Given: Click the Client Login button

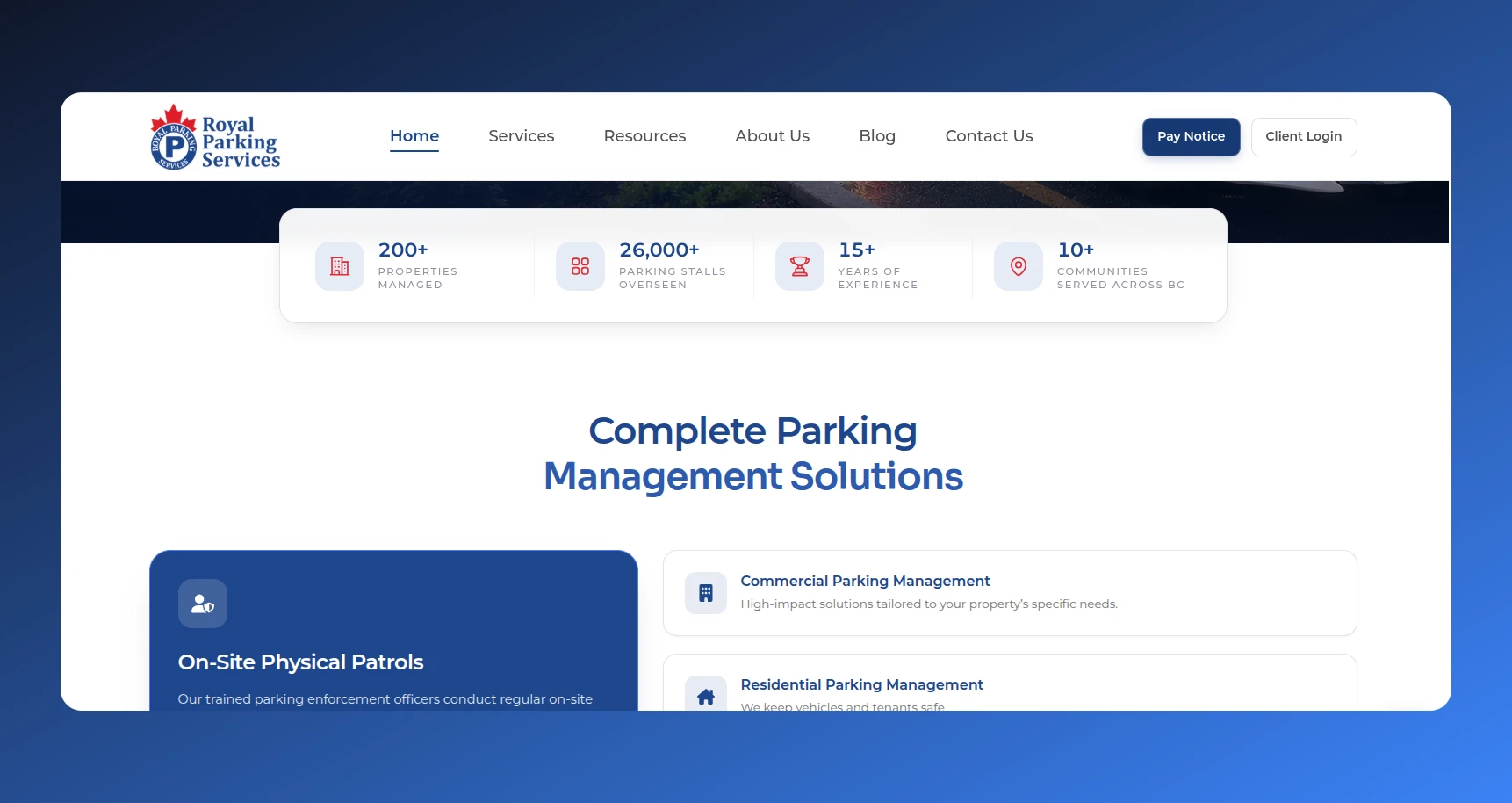Looking at the screenshot, I should pyautogui.click(x=1304, y=136).
